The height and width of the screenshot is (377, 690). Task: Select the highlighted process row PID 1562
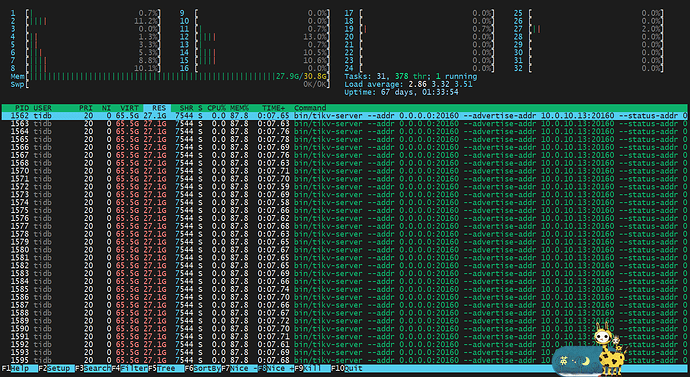(345, 116)
